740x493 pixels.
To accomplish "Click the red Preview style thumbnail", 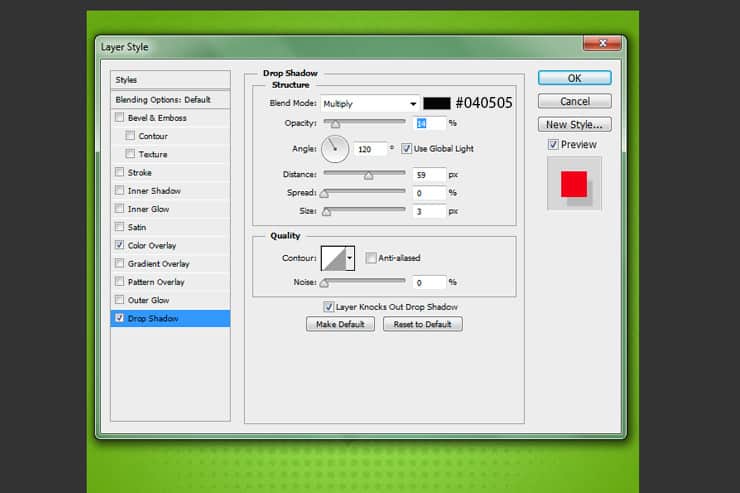I will [x=574, y=184].
